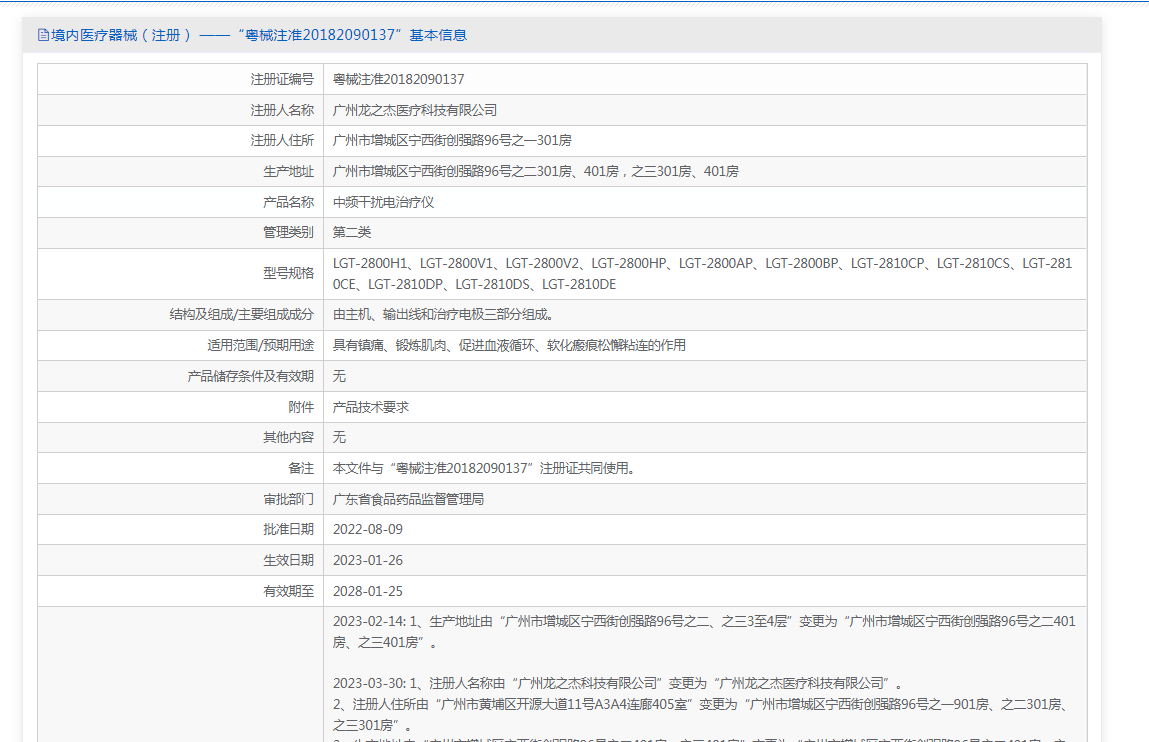Click effective date 2023-01-26
Viewport: 1149px width, 742px height.
[368, 560]
